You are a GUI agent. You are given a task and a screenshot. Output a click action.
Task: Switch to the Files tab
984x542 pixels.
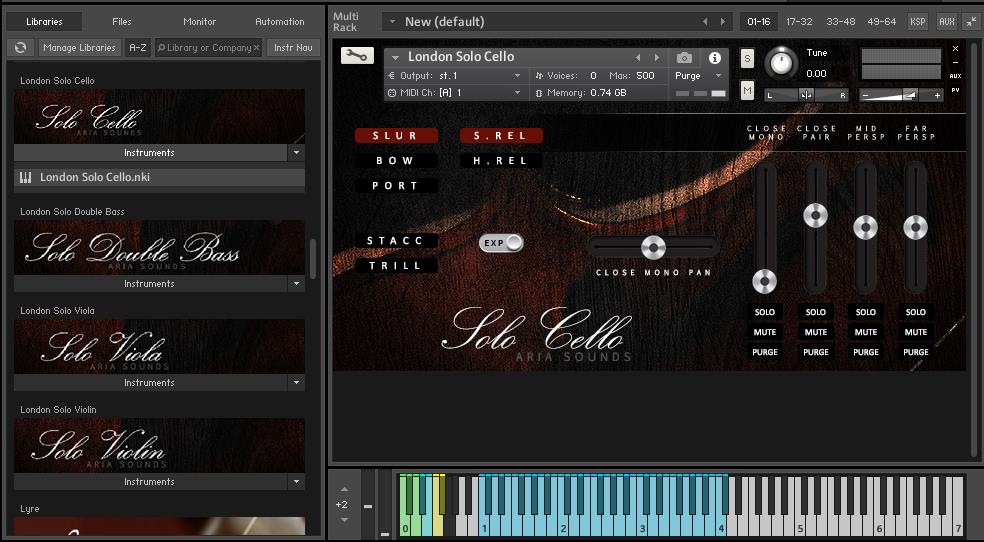coord(121,21)
